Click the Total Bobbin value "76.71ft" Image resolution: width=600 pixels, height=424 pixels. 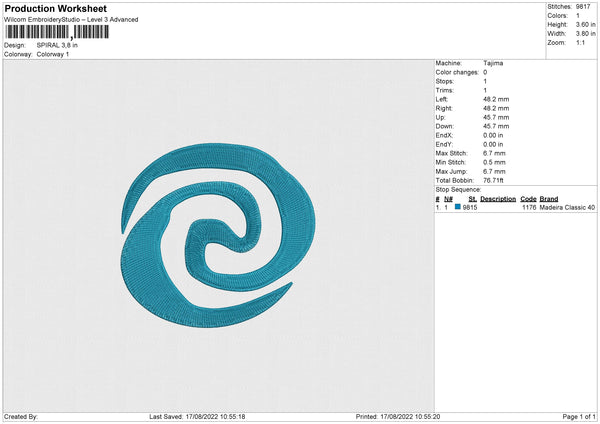tap(493, 180)
